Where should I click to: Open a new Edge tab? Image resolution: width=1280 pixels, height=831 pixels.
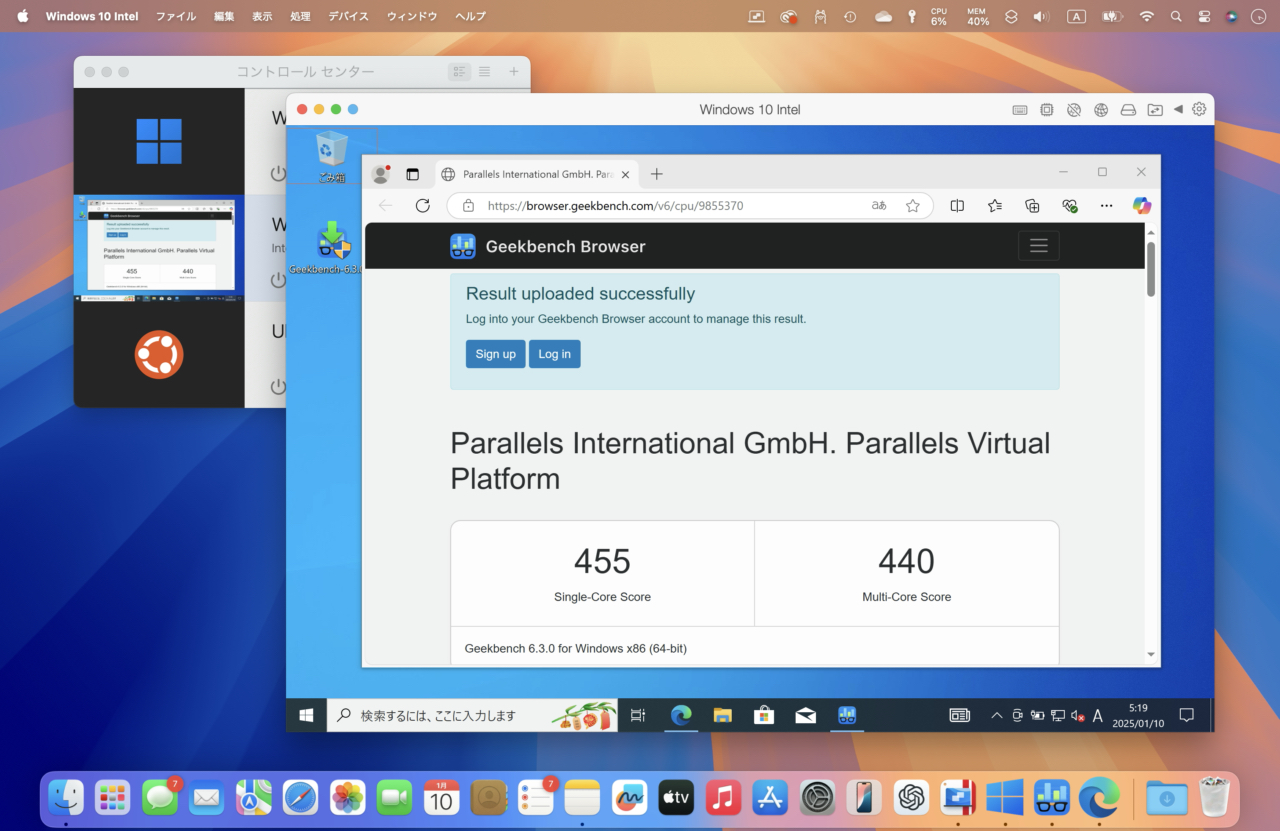click(656, 174)
